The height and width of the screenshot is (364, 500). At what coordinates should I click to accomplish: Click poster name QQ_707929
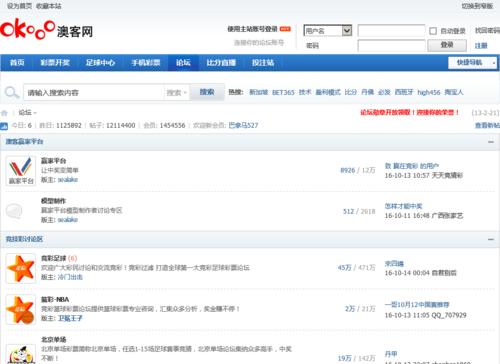tap(449, 315)
